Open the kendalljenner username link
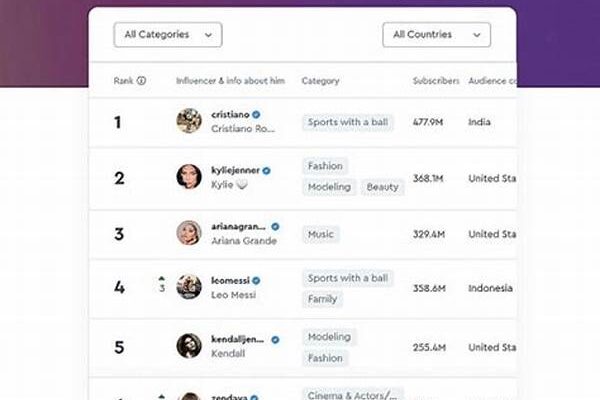This screenshot has height=400, width=600. (238, 339)
